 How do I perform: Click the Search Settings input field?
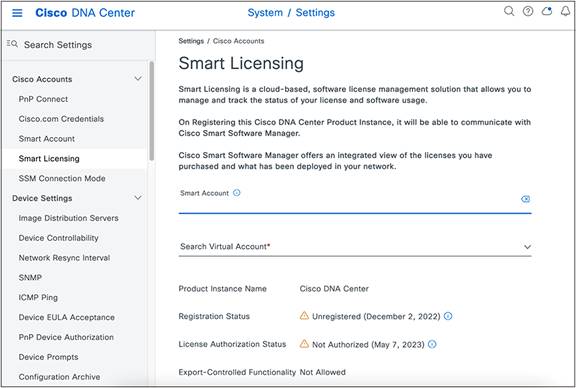[x=58, y=45]
